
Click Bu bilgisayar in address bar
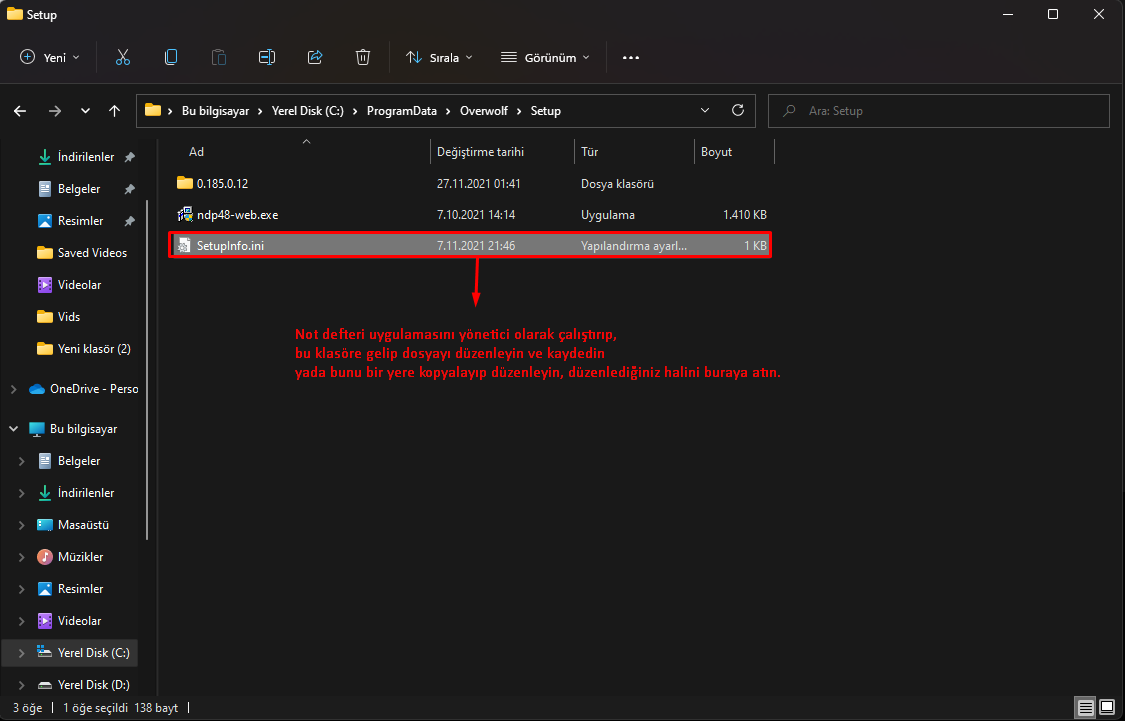216,111
